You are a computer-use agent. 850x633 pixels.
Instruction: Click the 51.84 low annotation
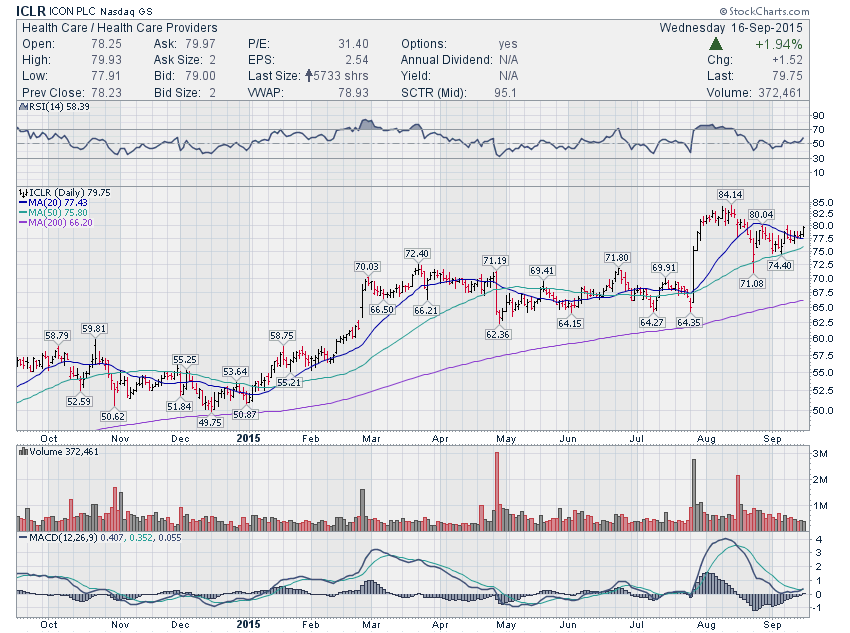(179, 406)
